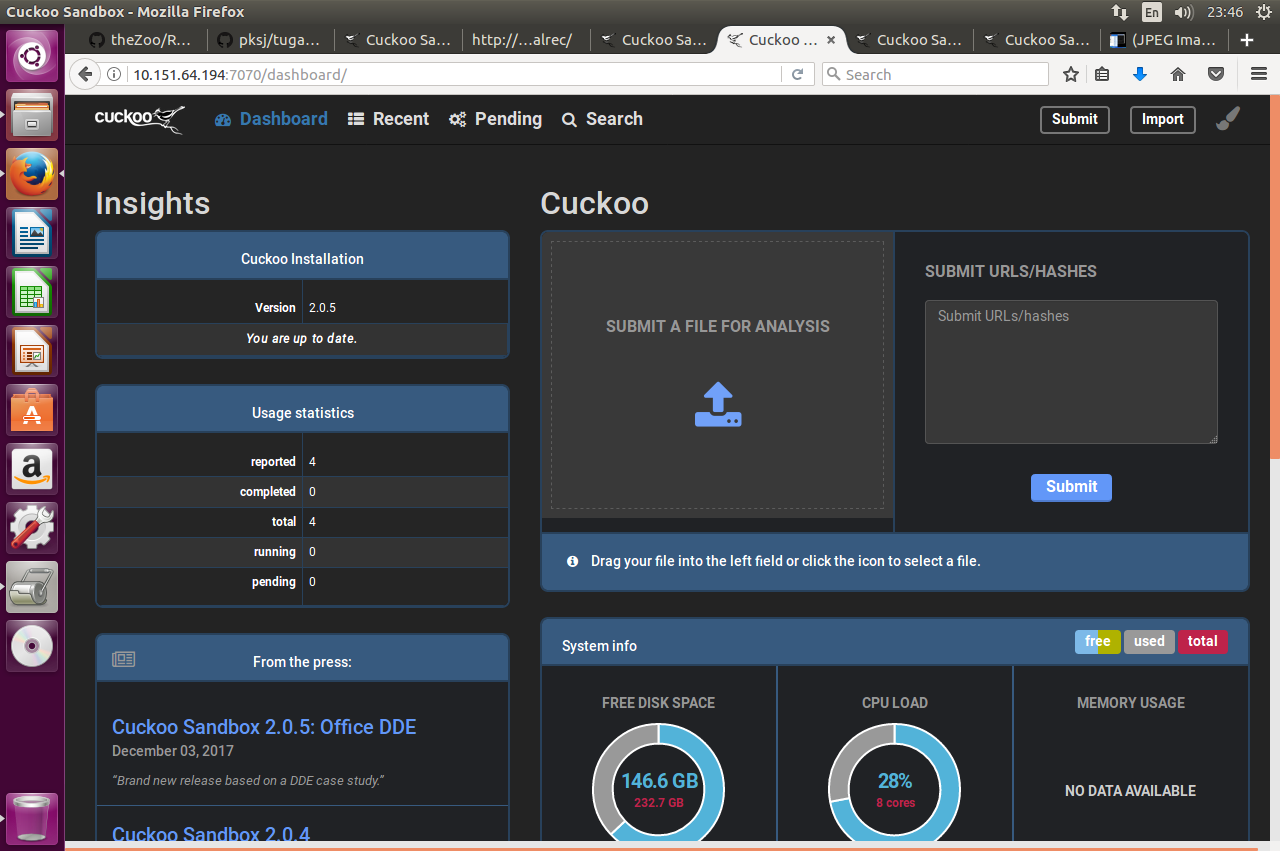Click Firefox bookmark star icon
Screen dimensions: 1280x851
pos(1071,74)
